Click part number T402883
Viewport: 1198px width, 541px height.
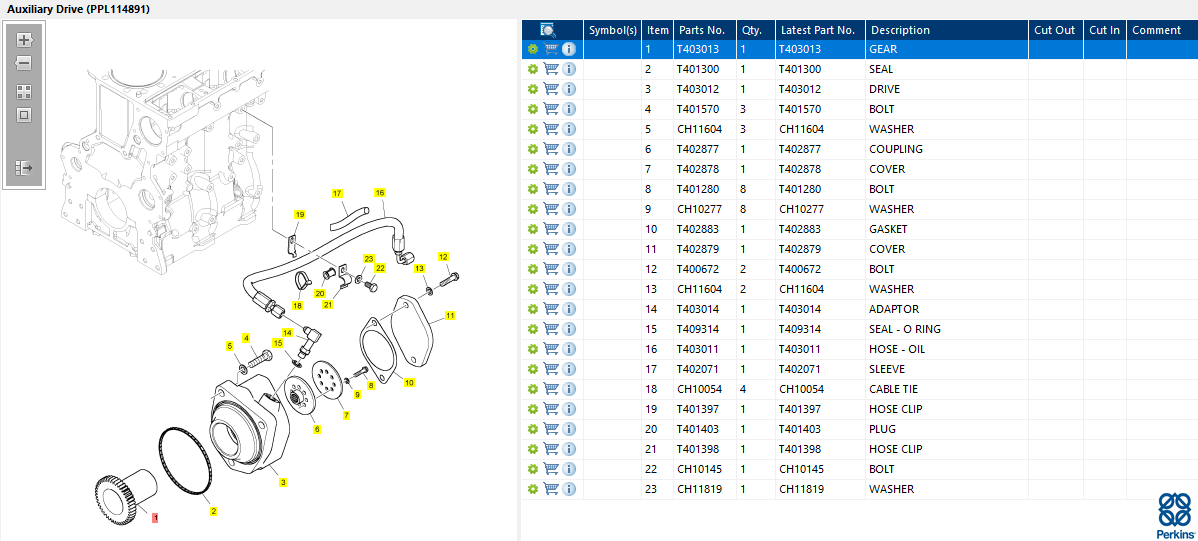click(698, 228)
